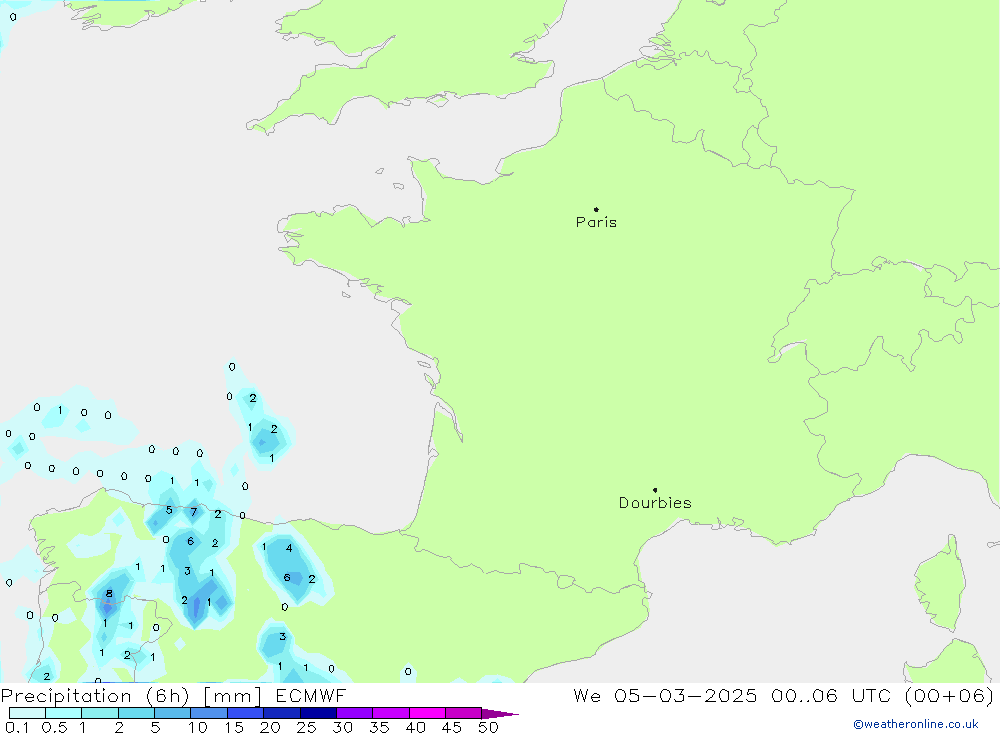
Task: Click the 15–20 mm legend color swatch
Action: pos(246,713)
